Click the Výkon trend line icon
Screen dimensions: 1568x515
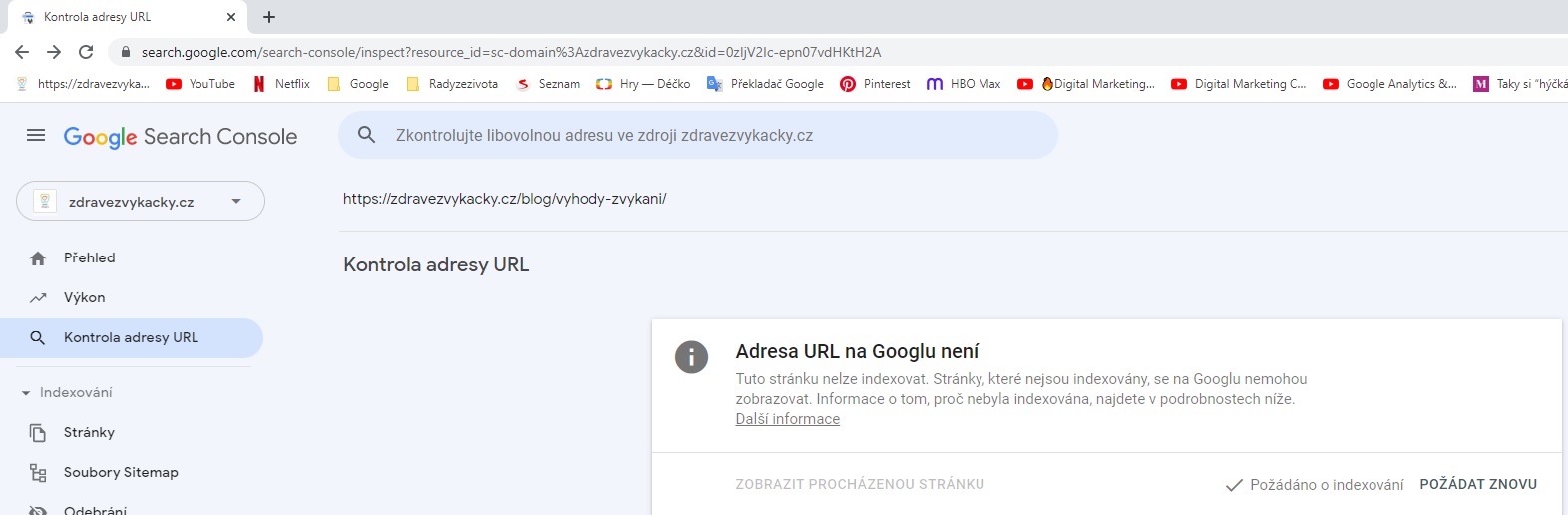coord(38,298)
